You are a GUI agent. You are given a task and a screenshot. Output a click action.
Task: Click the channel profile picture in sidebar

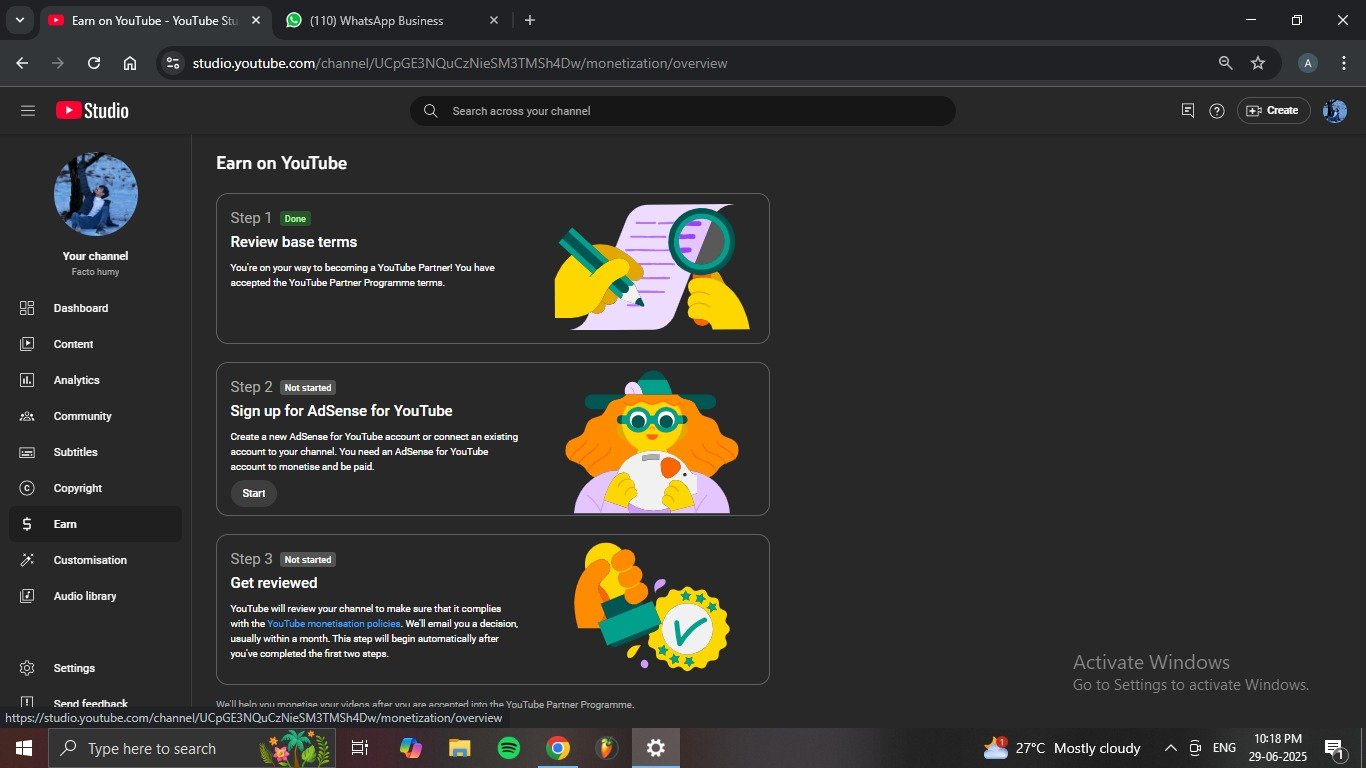click(x=96, y=195)
